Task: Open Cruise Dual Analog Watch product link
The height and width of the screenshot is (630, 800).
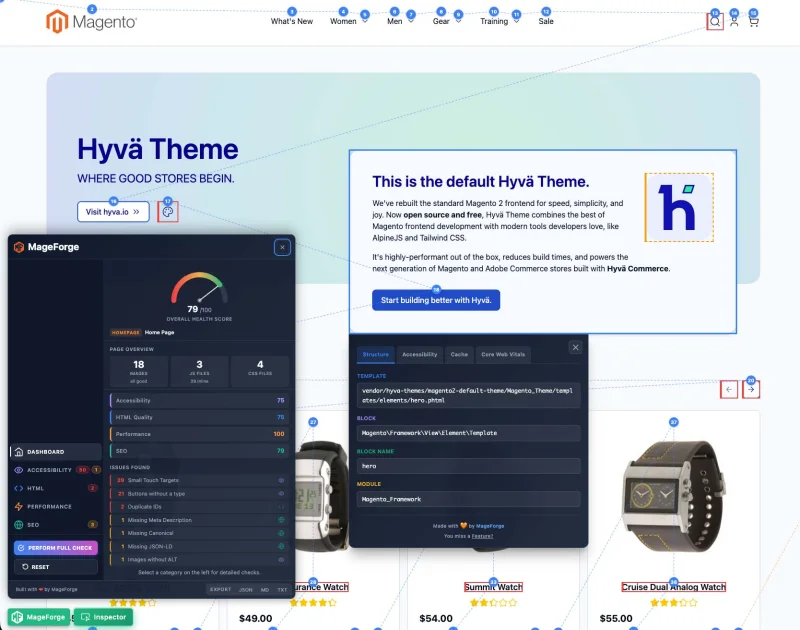Action: point(673,587)
